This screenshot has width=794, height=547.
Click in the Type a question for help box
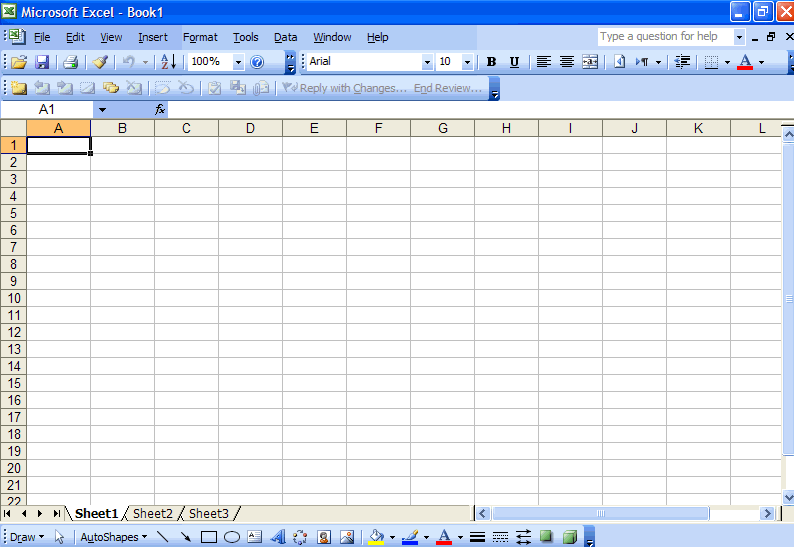[x=665, y=37]
